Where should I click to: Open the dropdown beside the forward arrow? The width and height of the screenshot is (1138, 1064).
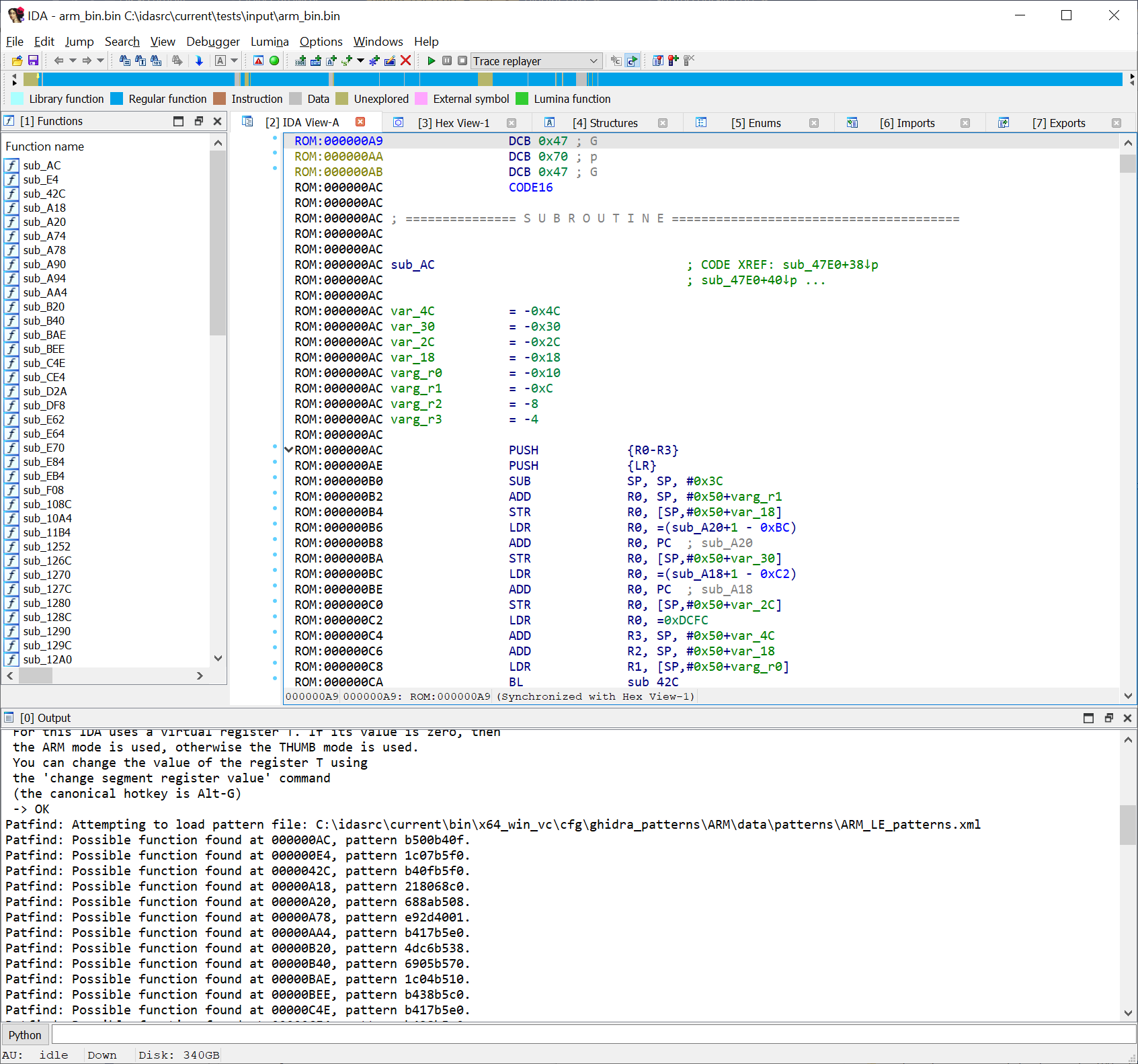click(101, 60)
